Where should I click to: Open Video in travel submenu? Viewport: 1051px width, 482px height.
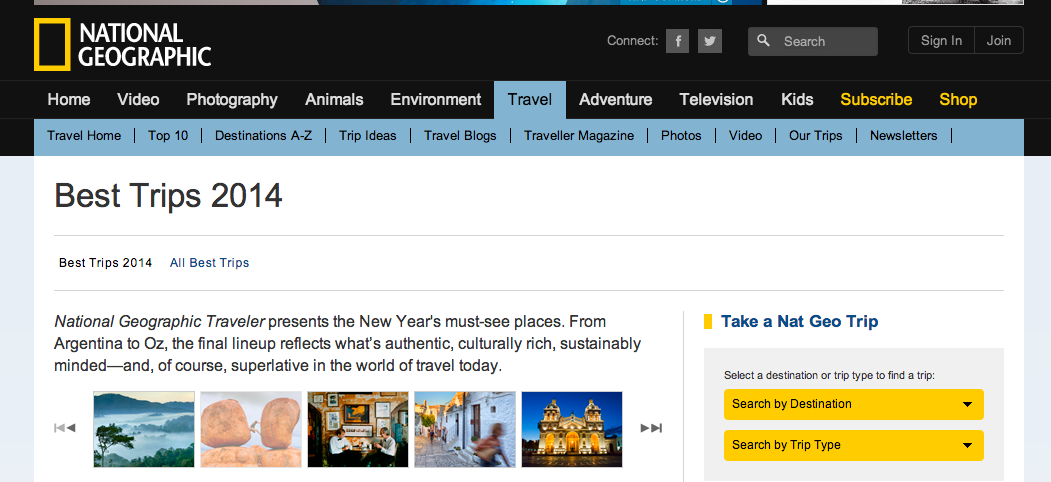[x=745, y=135]
